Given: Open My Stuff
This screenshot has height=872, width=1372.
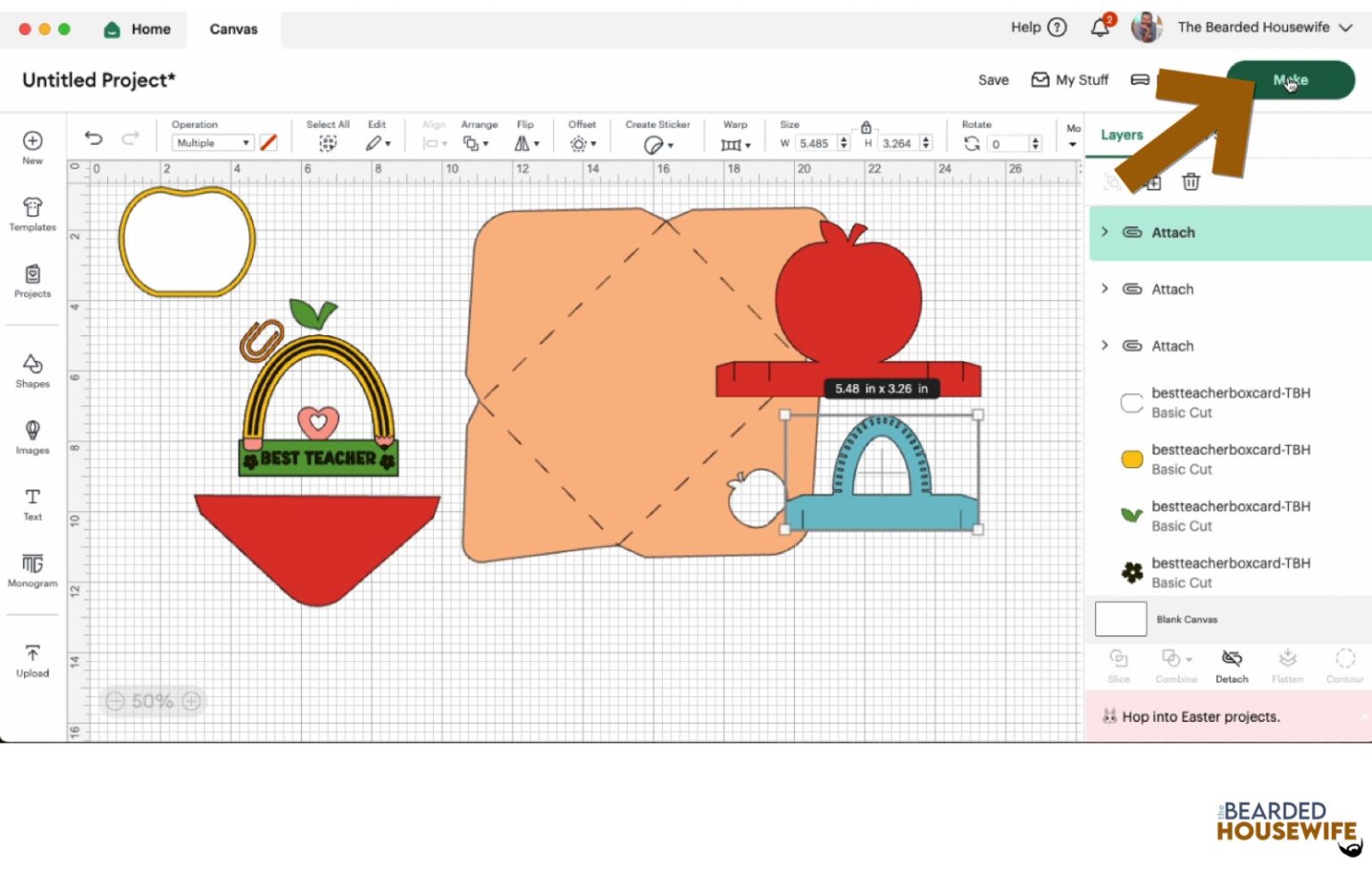Looking at the screenshot, I should 1070,80.
